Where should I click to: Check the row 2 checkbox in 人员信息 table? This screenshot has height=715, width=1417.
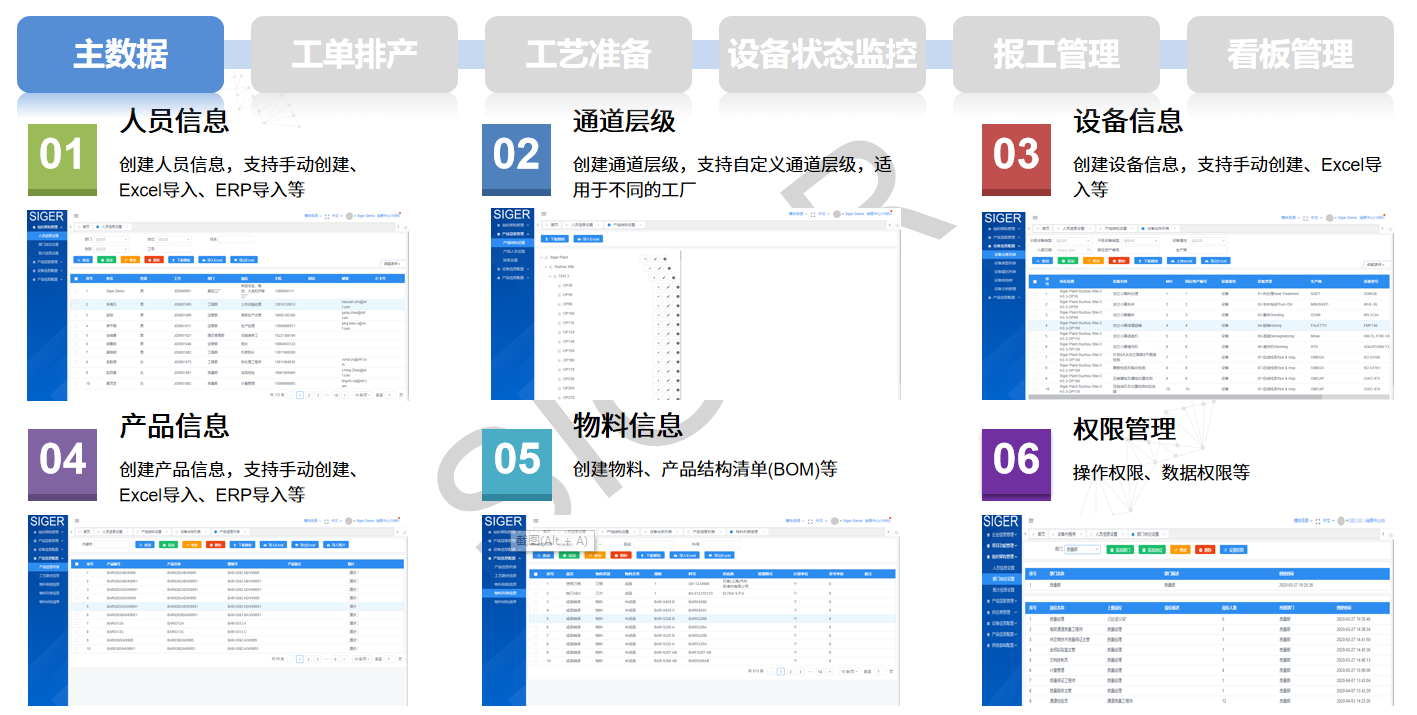(76, 304)
